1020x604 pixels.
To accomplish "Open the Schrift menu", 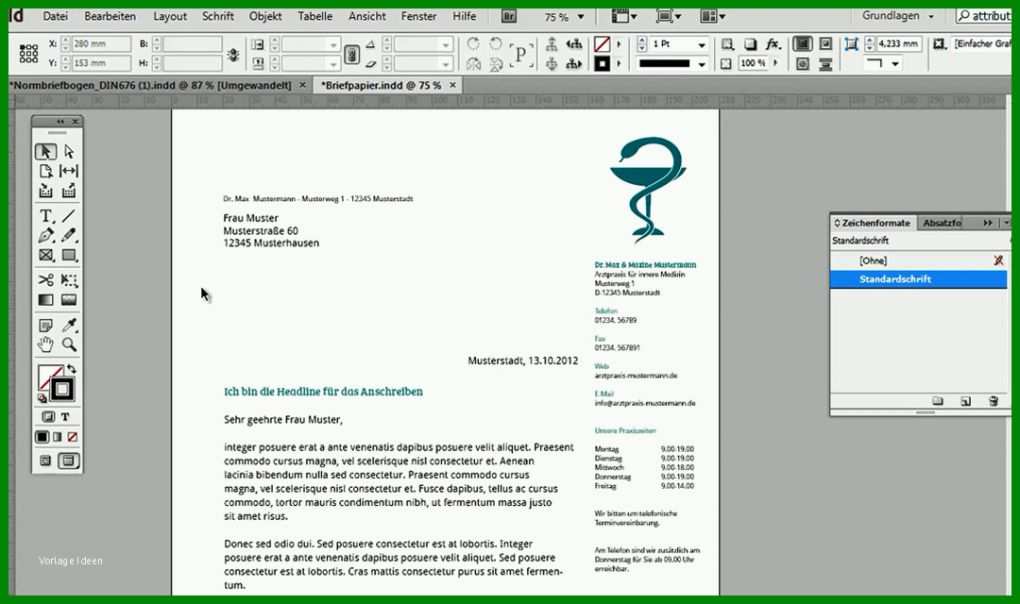I will coord(218,16).
